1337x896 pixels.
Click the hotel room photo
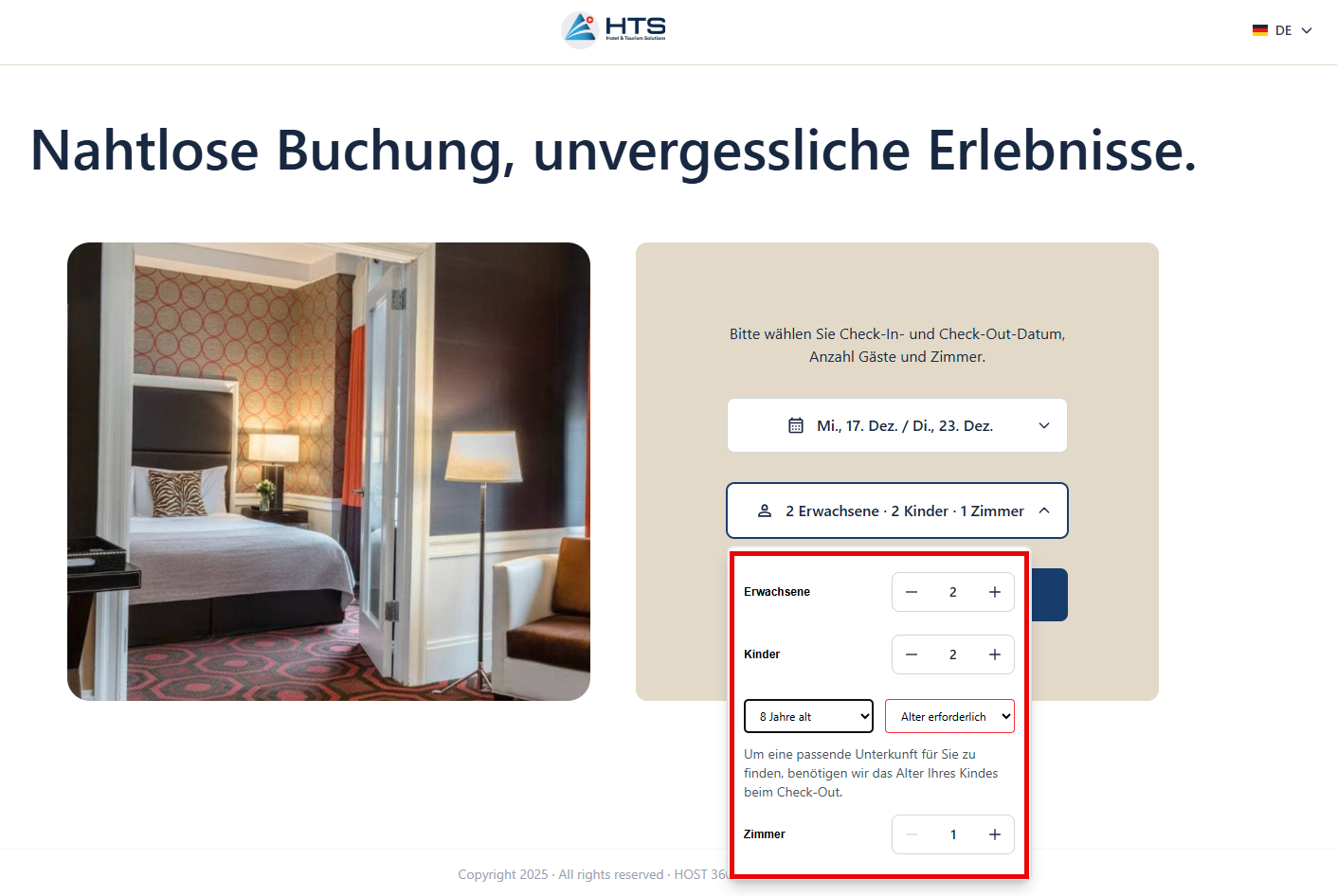click(x=329, y=472)
